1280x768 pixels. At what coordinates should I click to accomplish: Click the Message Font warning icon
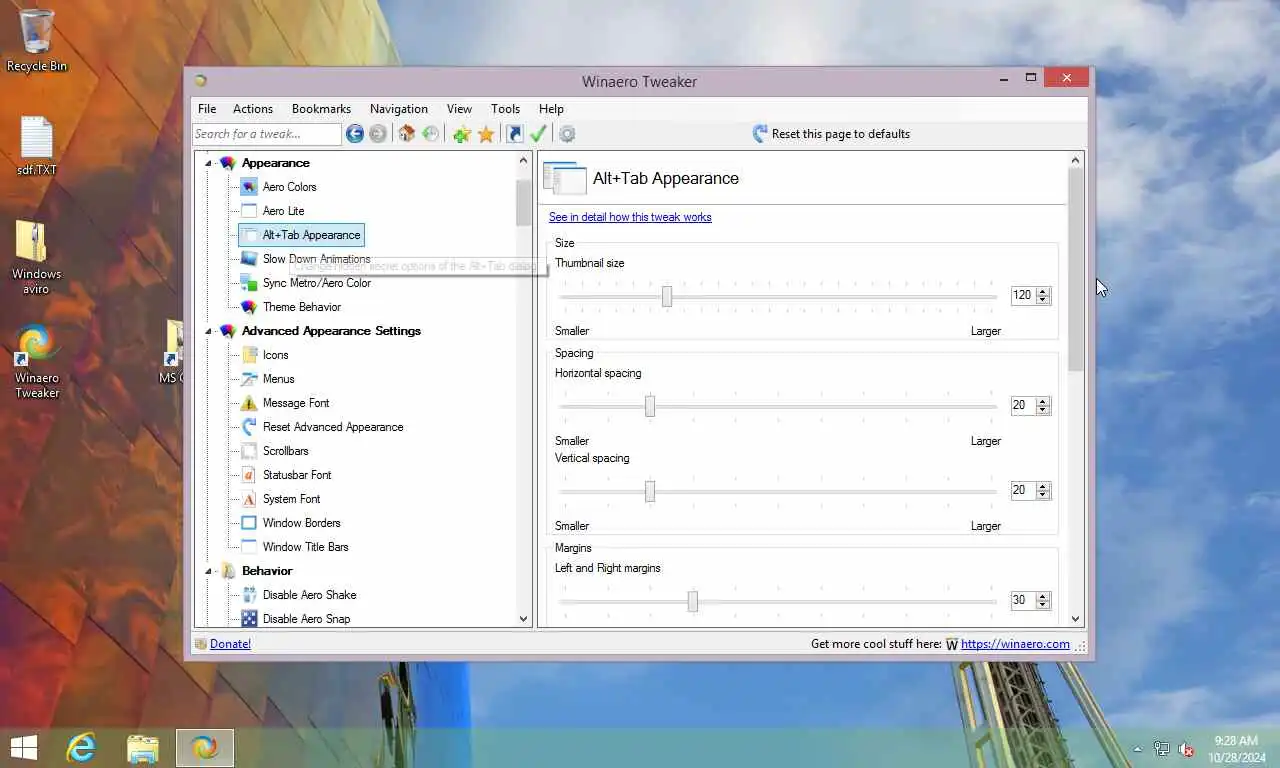point(249,403)
